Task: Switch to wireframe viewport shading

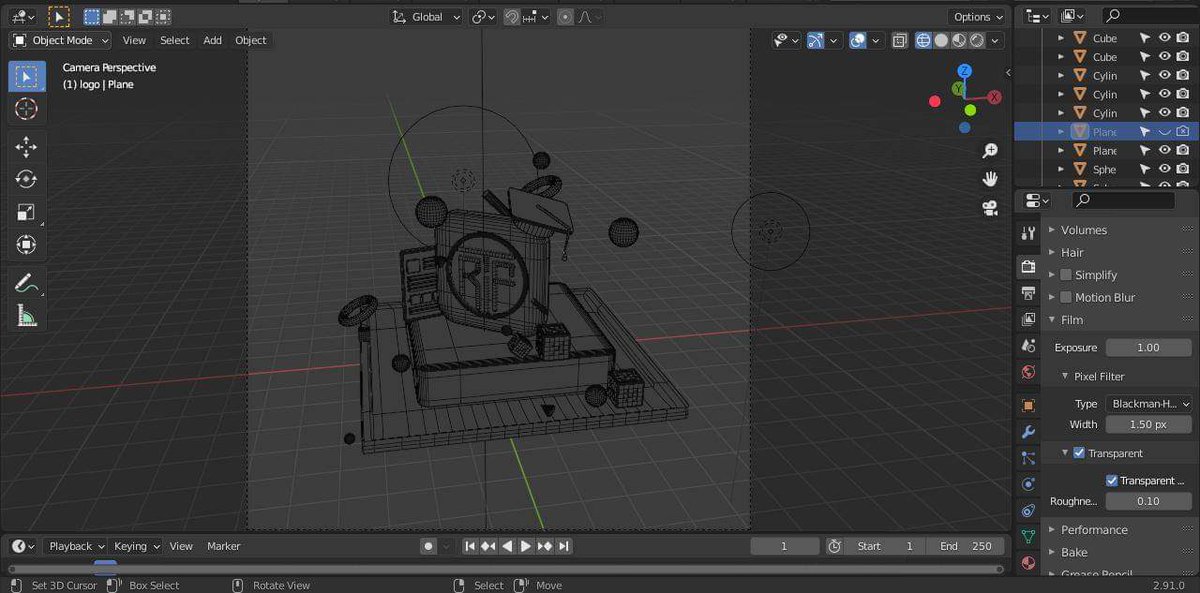Action: [x=923, y=40]
